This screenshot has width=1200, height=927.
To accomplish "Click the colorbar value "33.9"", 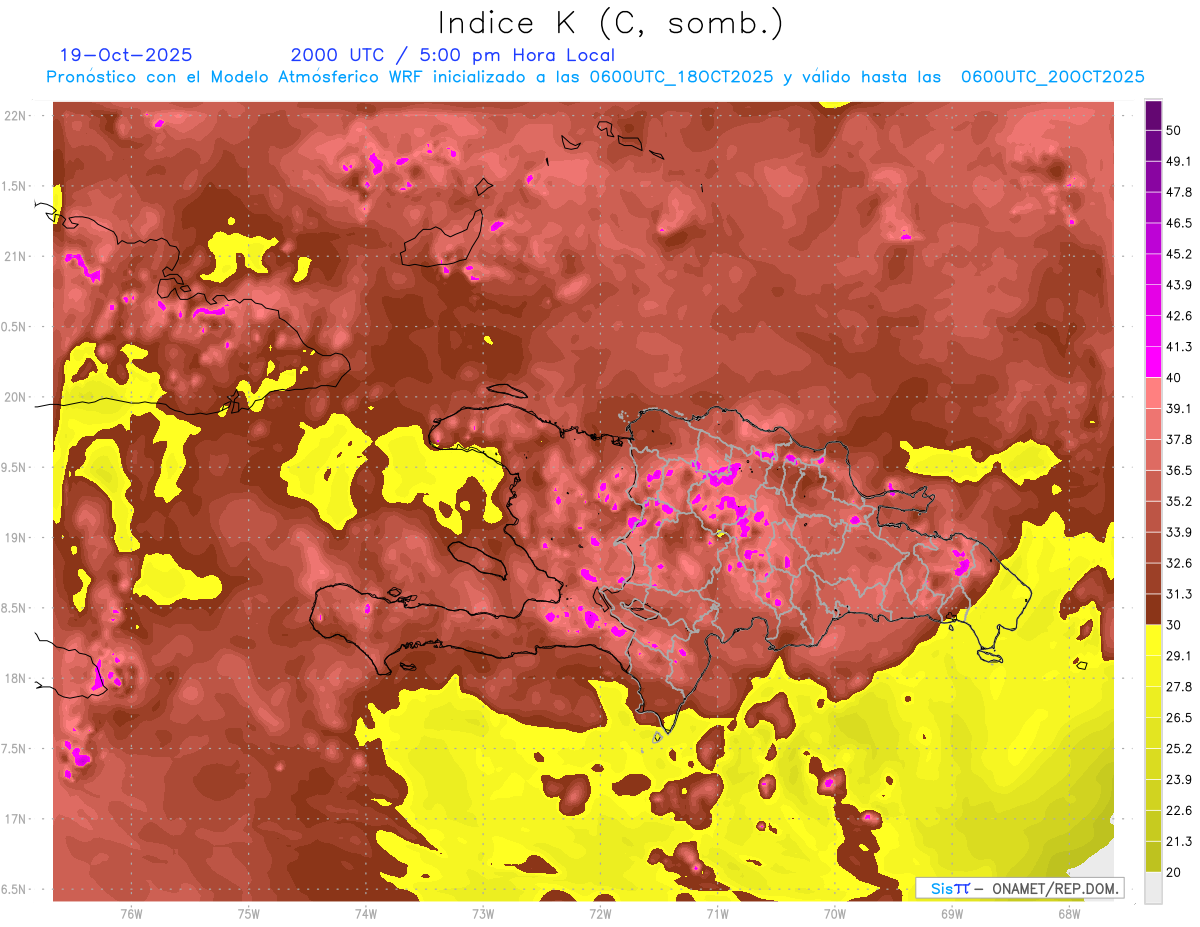I will (x=1178, y=532).
